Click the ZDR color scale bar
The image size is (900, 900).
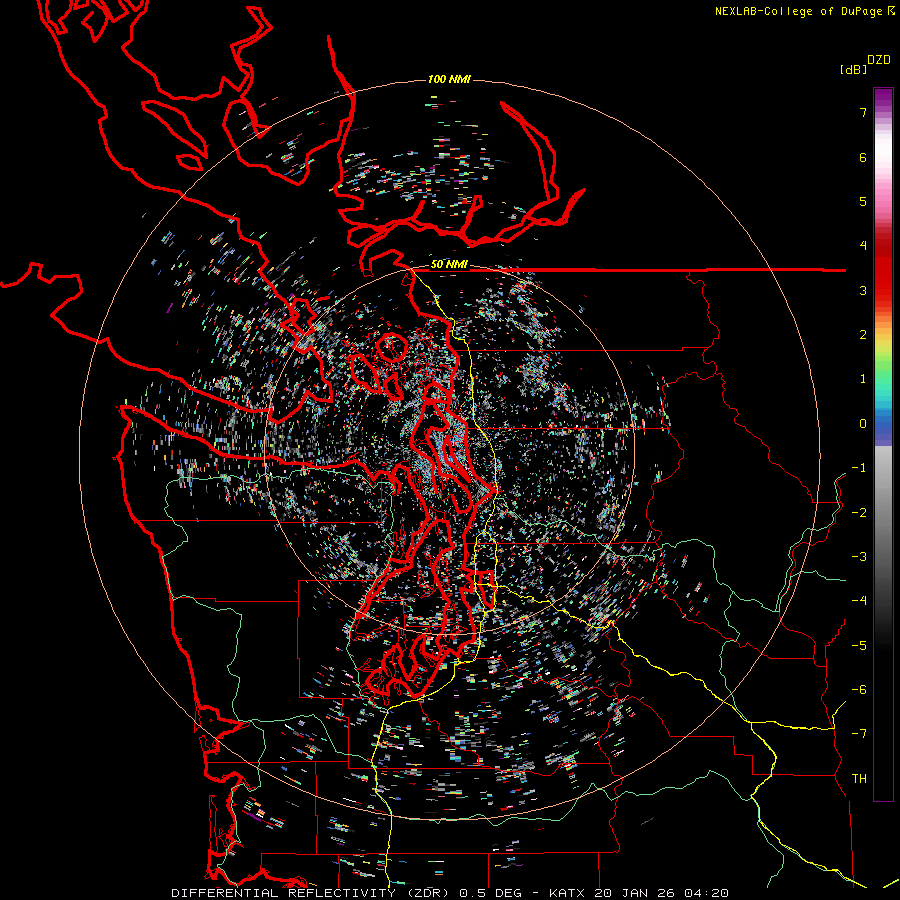pyautogui.click(x=883, y=444)
